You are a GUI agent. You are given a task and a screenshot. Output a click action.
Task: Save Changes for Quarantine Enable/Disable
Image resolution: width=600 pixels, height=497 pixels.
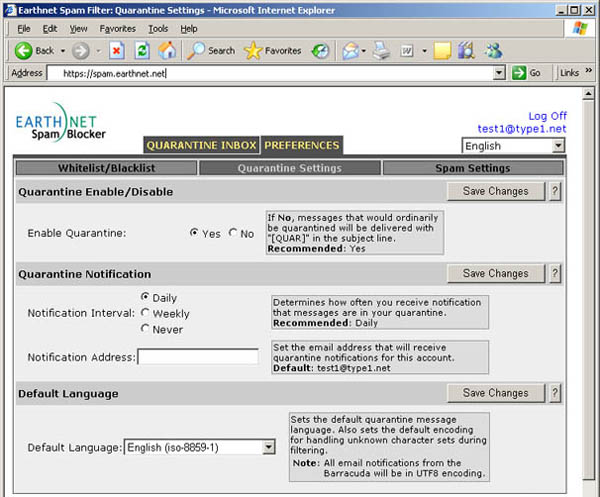(496, 191)
